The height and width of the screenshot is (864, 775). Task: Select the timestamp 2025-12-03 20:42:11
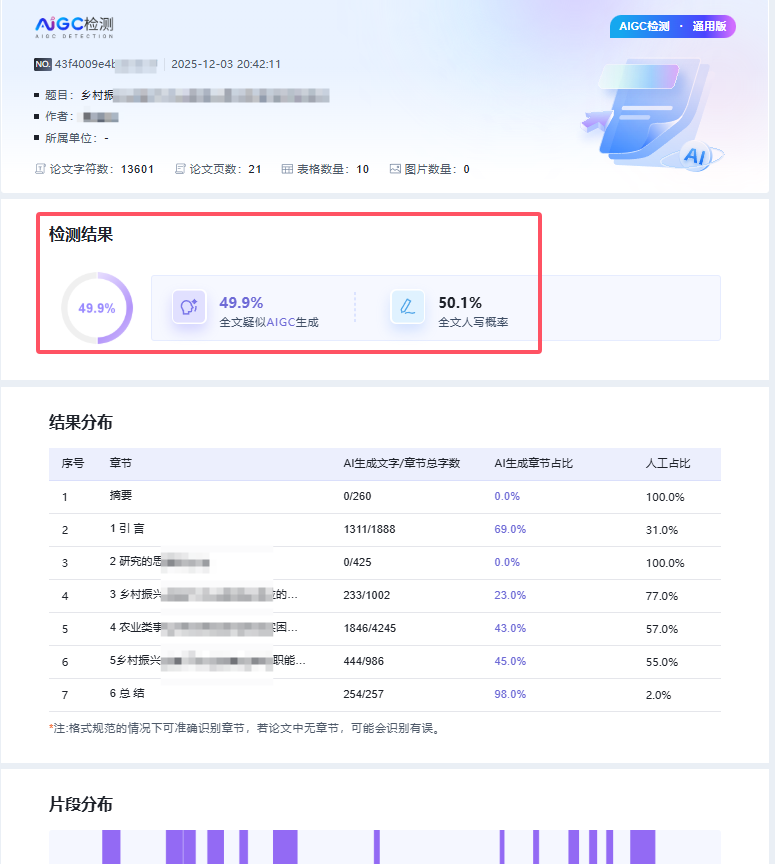coord(226,64)
